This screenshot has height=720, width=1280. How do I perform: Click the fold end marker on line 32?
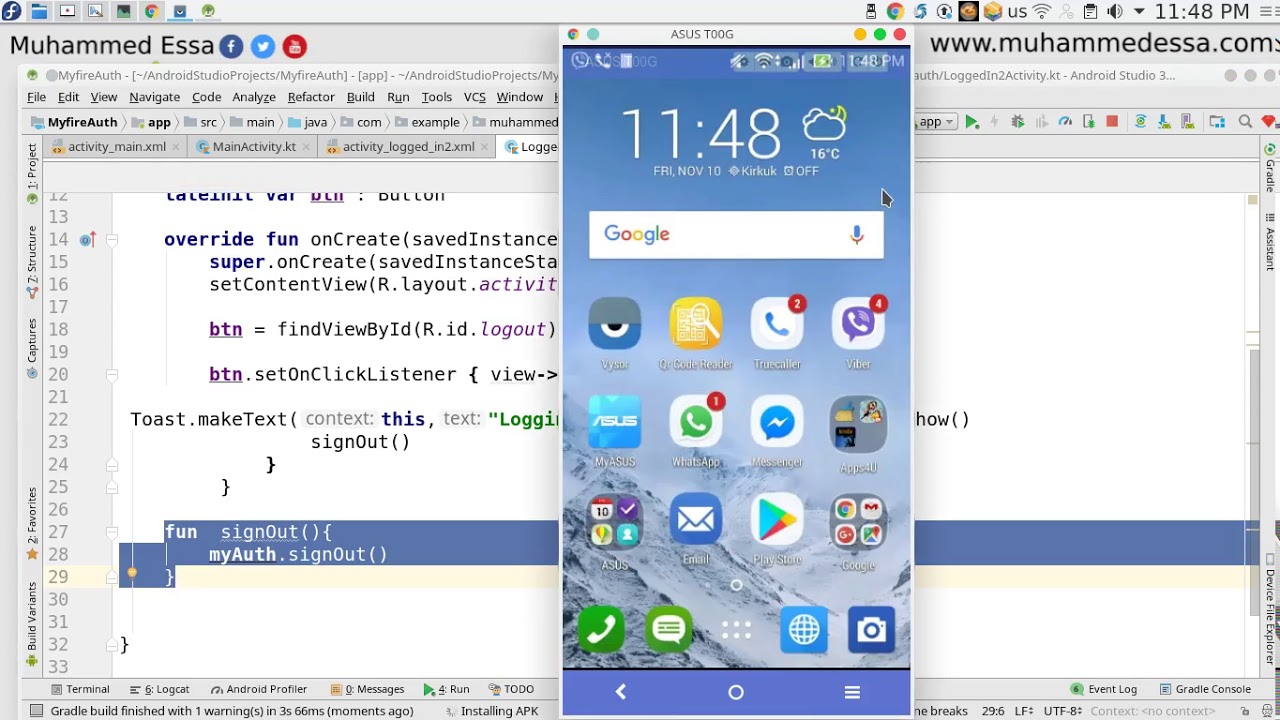click(x=112, y=645)
